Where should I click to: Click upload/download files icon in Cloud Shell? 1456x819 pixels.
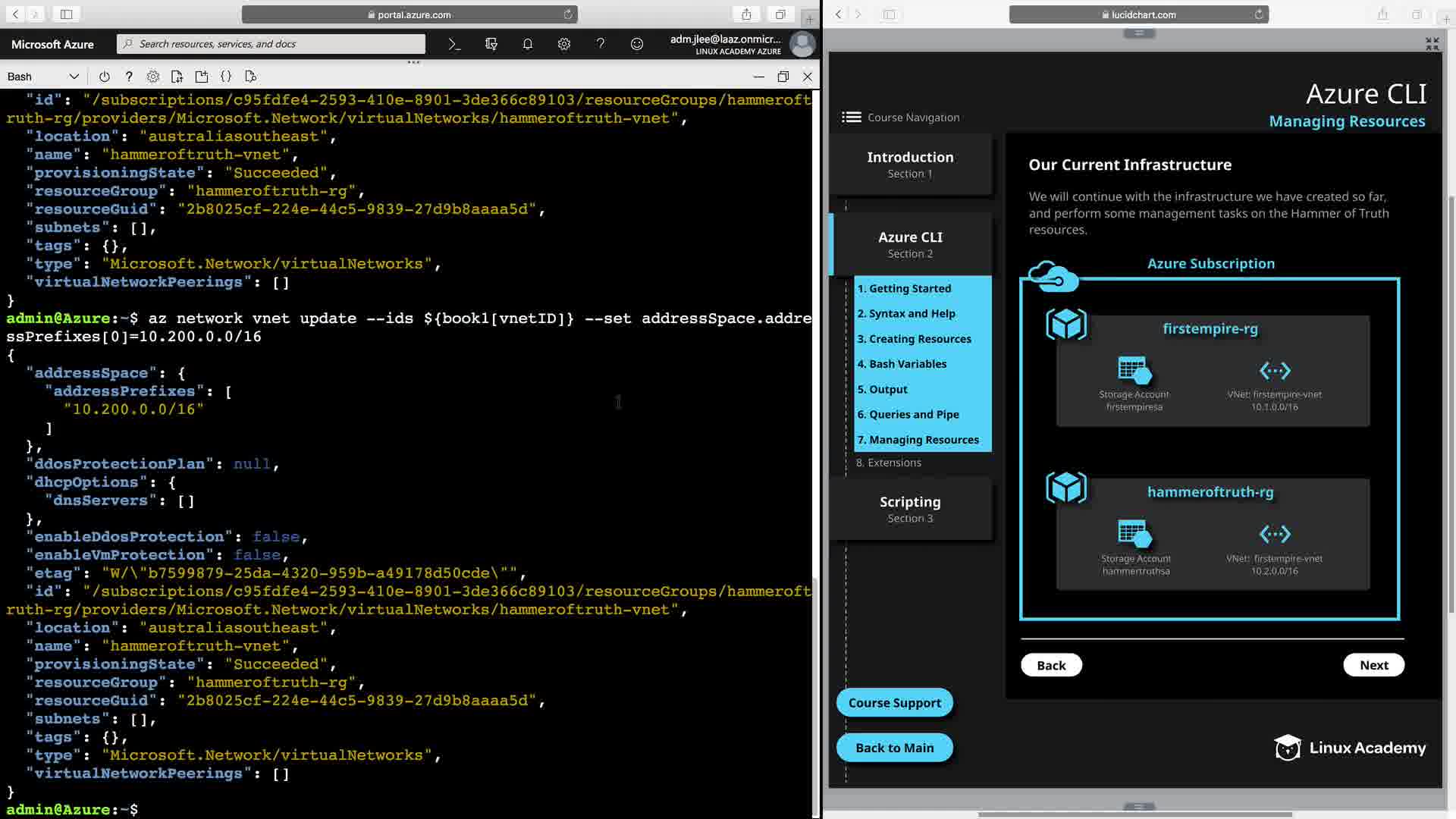pos(177,77)
